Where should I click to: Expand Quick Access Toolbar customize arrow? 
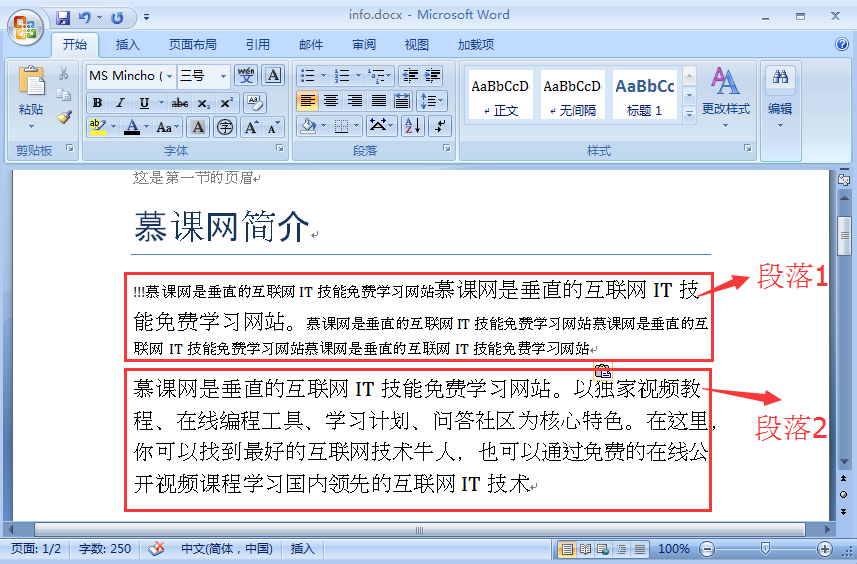tap(146, 17)
